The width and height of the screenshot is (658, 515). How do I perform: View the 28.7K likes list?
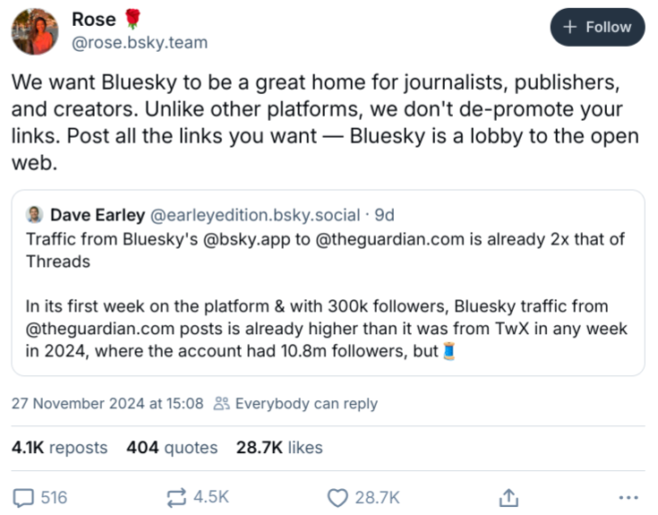[x=279, y=447]
